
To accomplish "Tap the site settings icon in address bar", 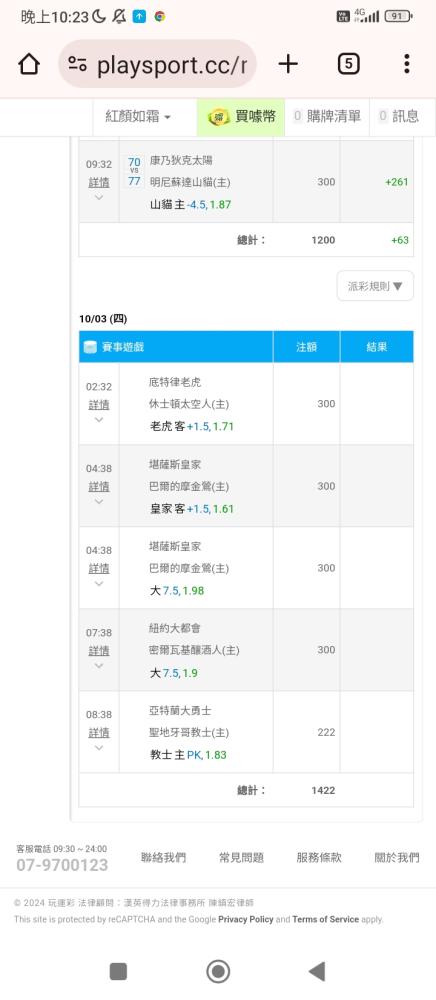I will point(78,64).
